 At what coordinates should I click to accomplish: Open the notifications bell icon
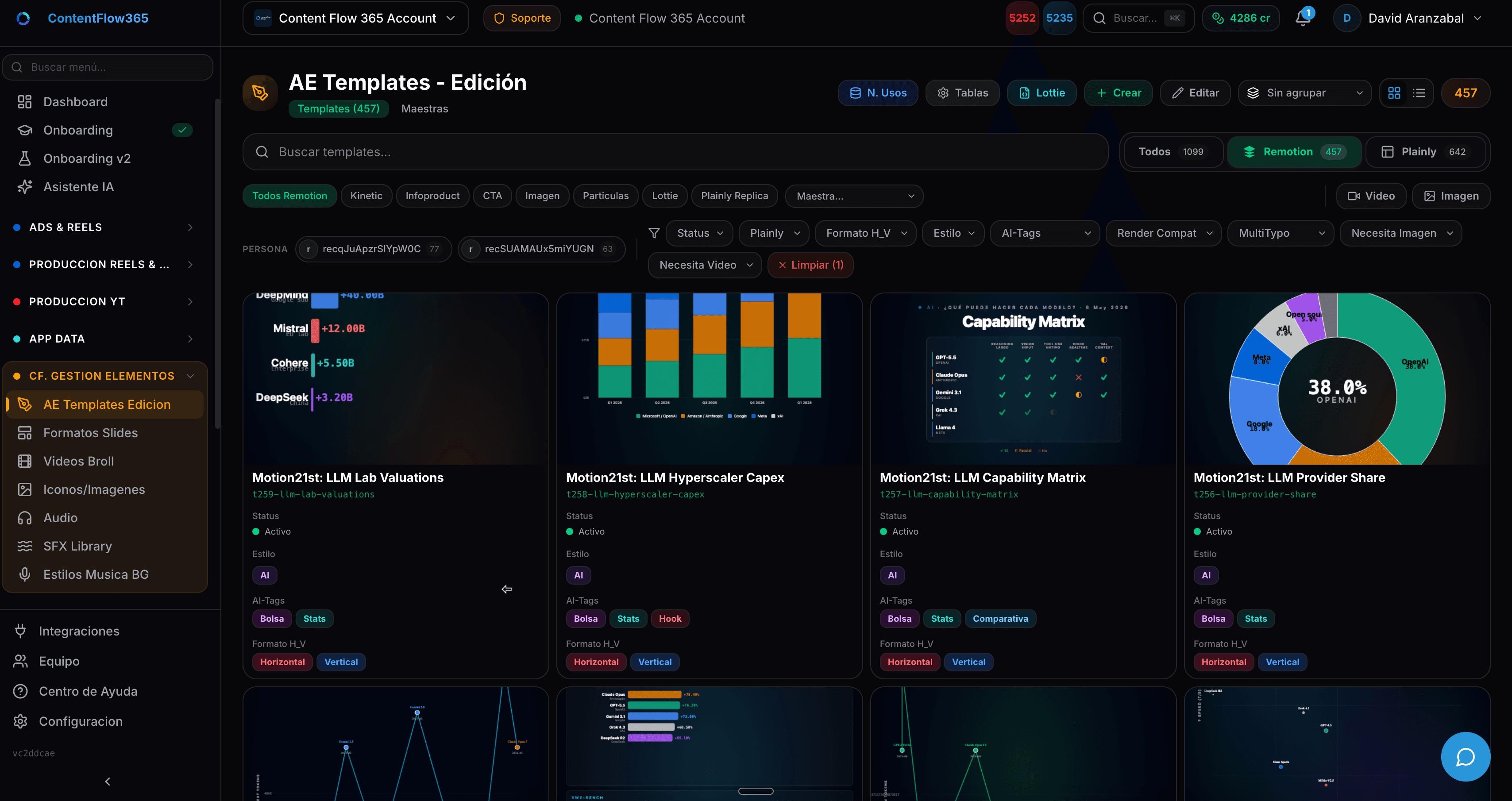pyautogui.click(x=1303, y=18)
